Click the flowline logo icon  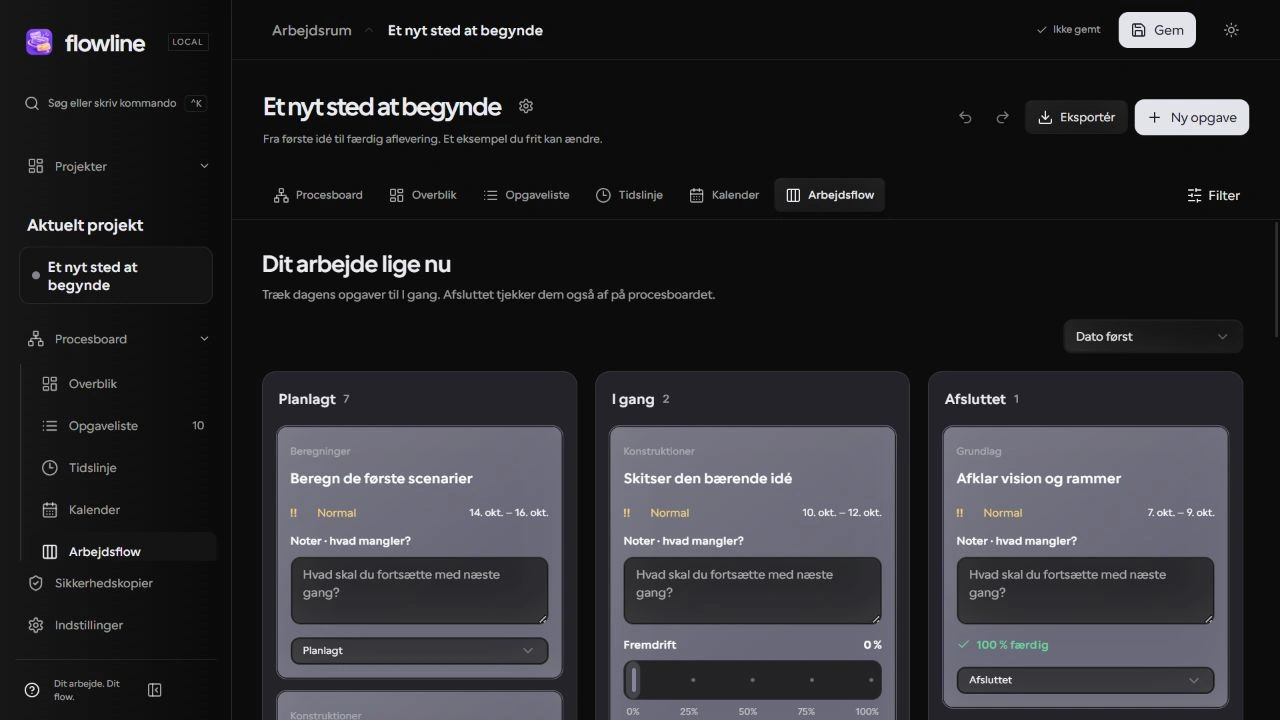39,42
